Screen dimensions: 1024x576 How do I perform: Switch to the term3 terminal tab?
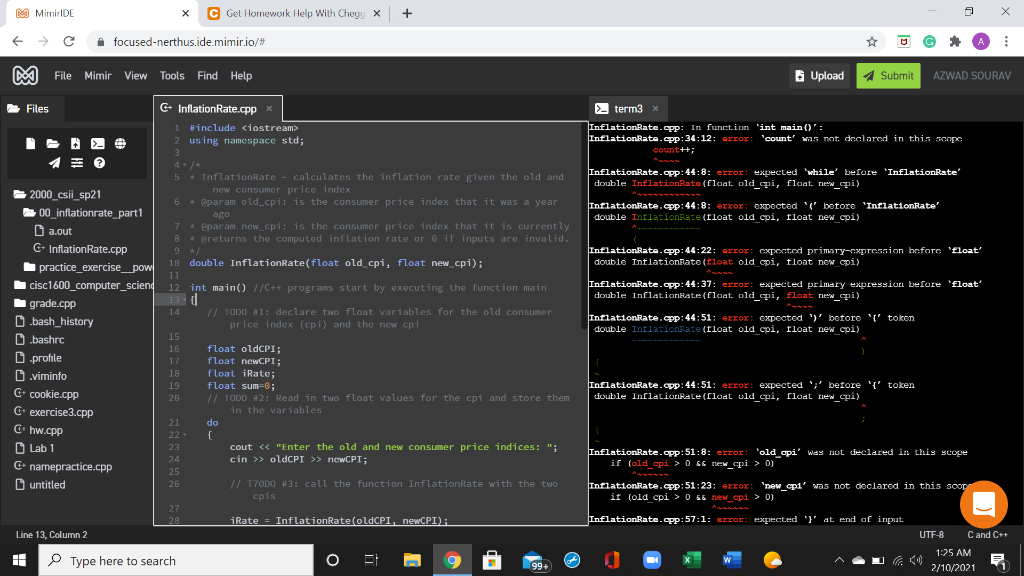point(627,108)
